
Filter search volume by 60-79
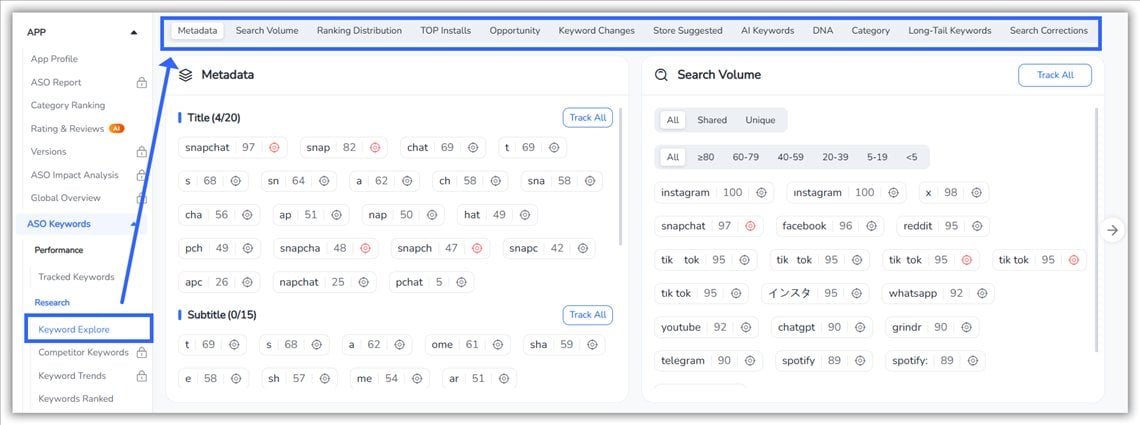(x=745, y=157)
